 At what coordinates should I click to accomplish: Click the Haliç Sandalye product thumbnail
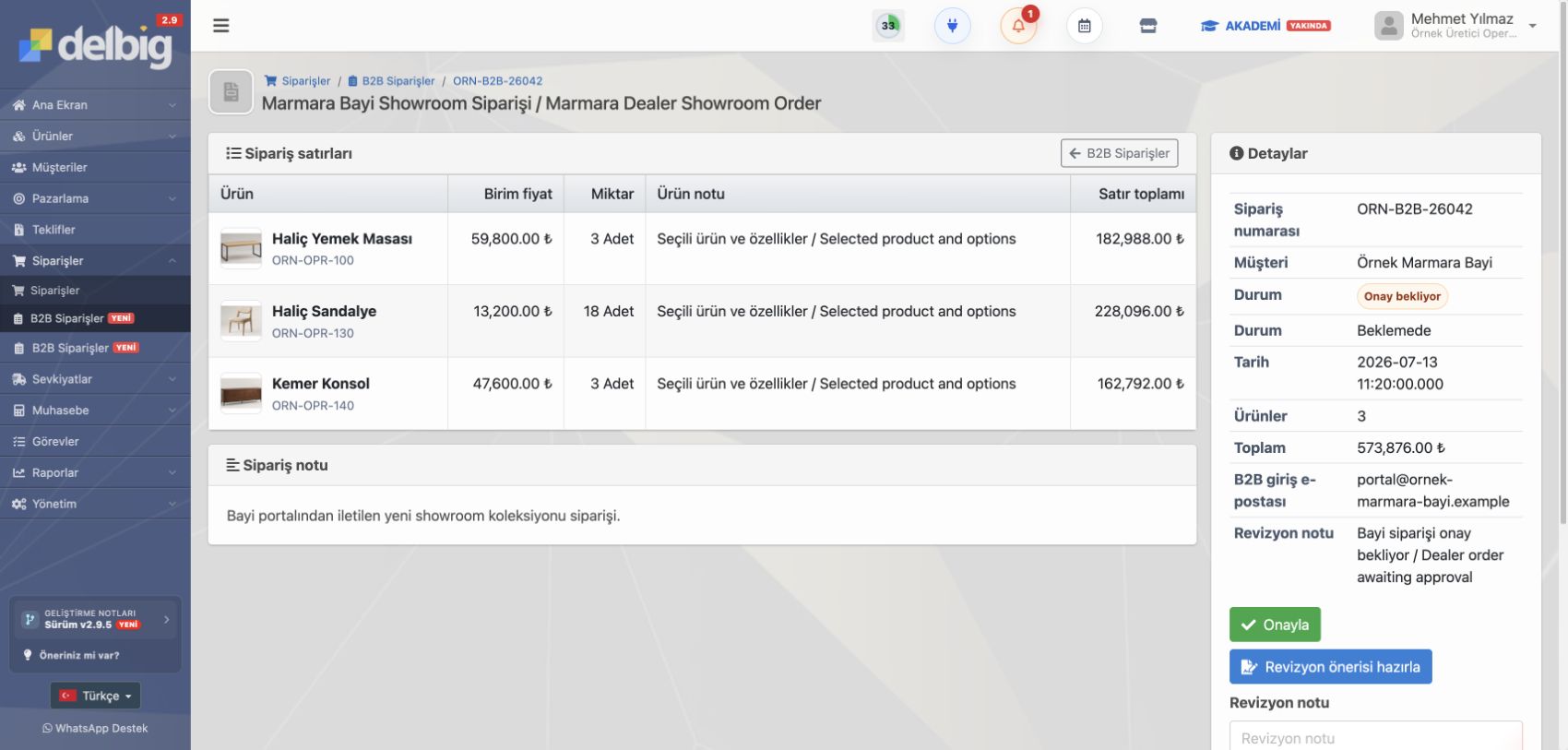(241, 320)
